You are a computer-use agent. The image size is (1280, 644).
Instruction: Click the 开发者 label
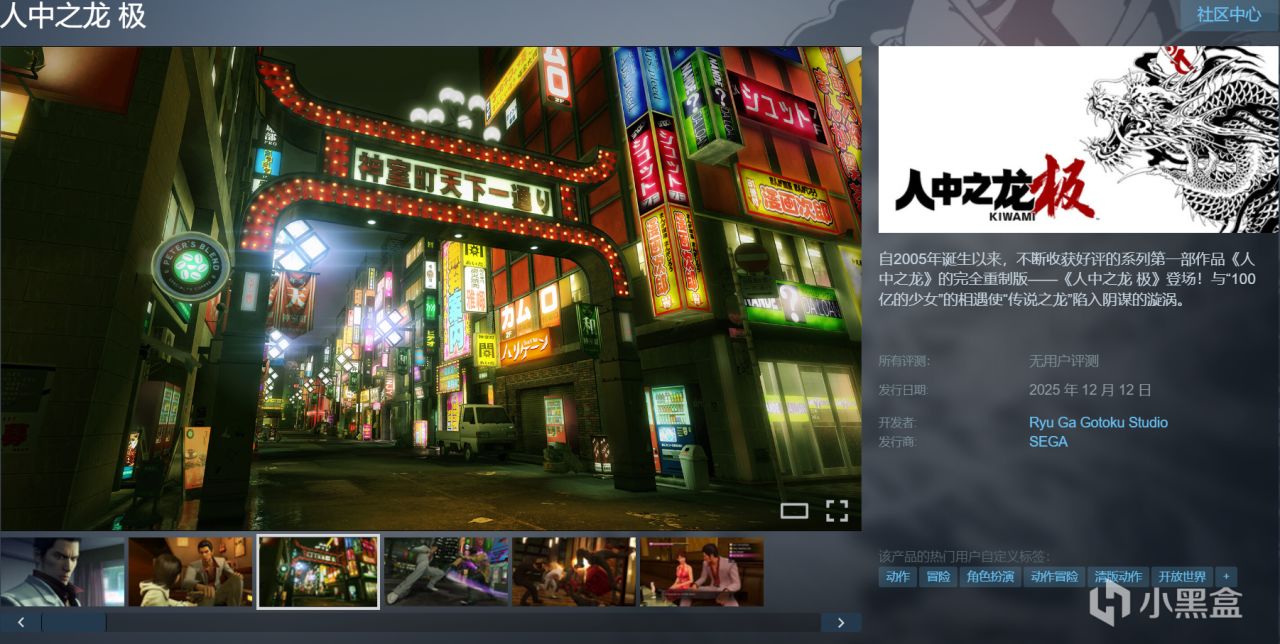click(x=897, y=423)
